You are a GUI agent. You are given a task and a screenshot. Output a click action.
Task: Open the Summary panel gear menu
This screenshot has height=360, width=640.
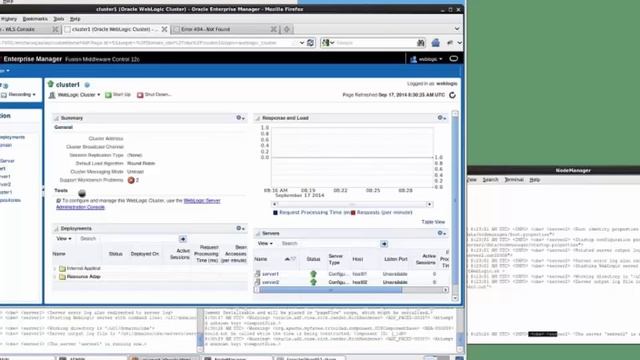pyautogui.click(x=240, y=118)
